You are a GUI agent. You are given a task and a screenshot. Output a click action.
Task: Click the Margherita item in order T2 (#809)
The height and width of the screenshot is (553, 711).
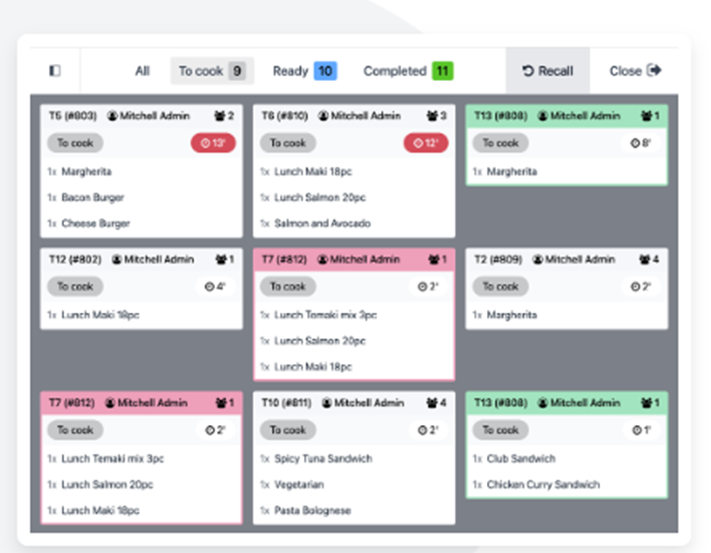click(511, 315)
